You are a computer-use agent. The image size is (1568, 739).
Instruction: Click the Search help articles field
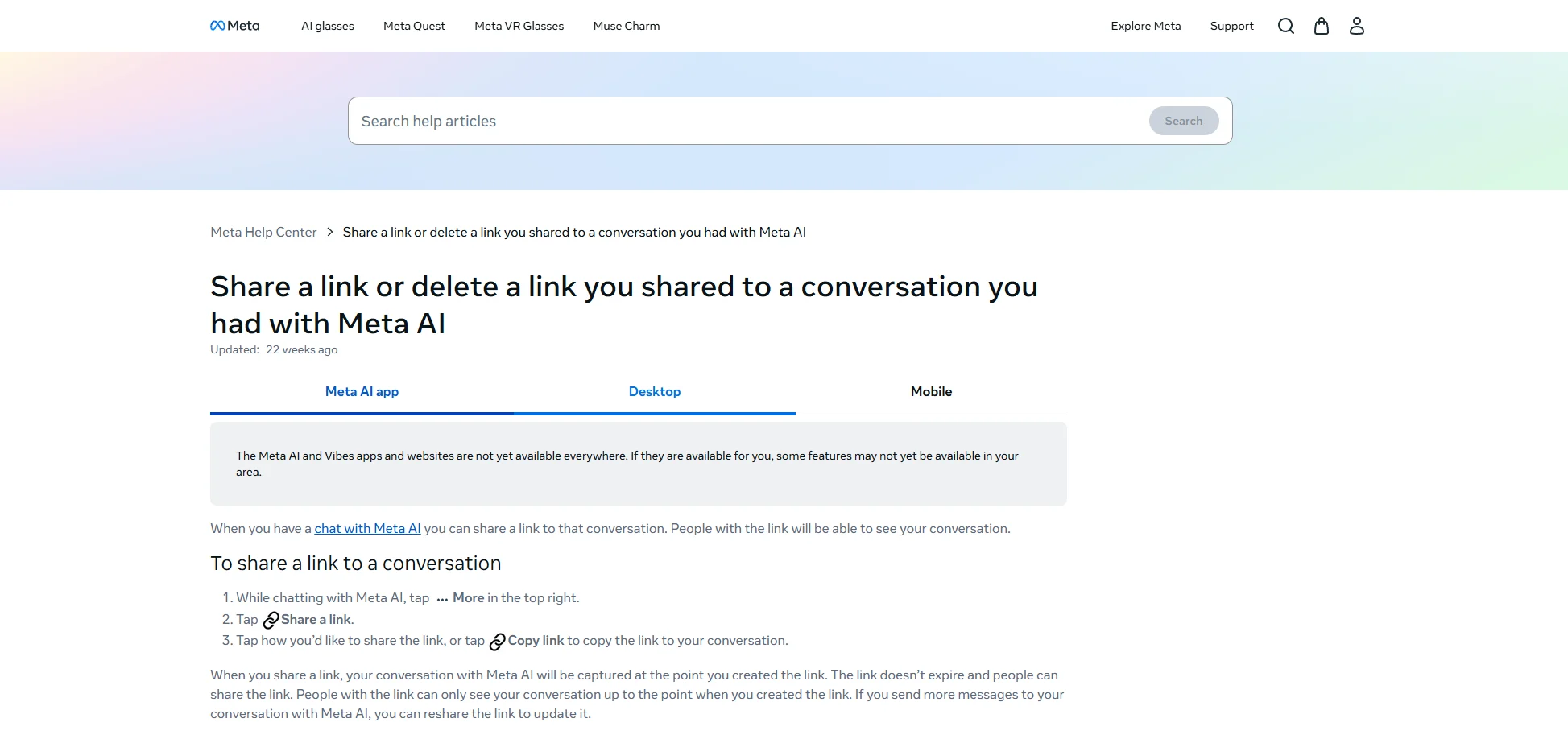pyautogui.click(x=749, y=121)
